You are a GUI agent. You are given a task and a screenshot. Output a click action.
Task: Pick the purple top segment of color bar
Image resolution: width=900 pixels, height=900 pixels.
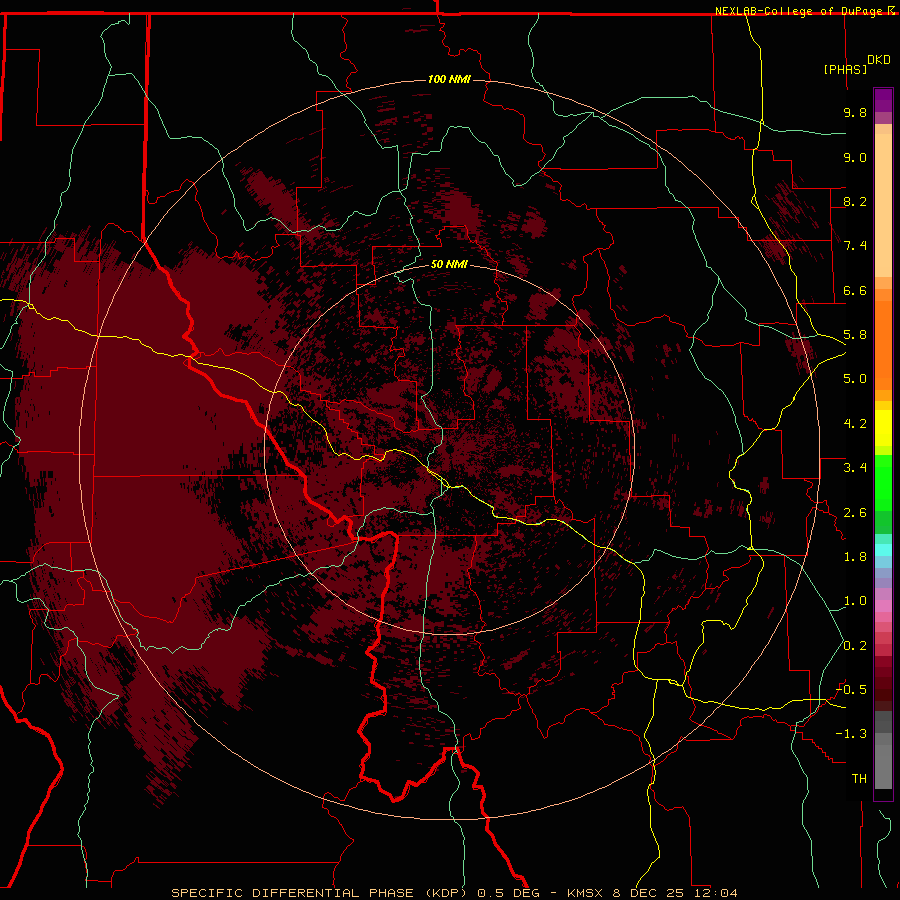click(x=883, y=100)
